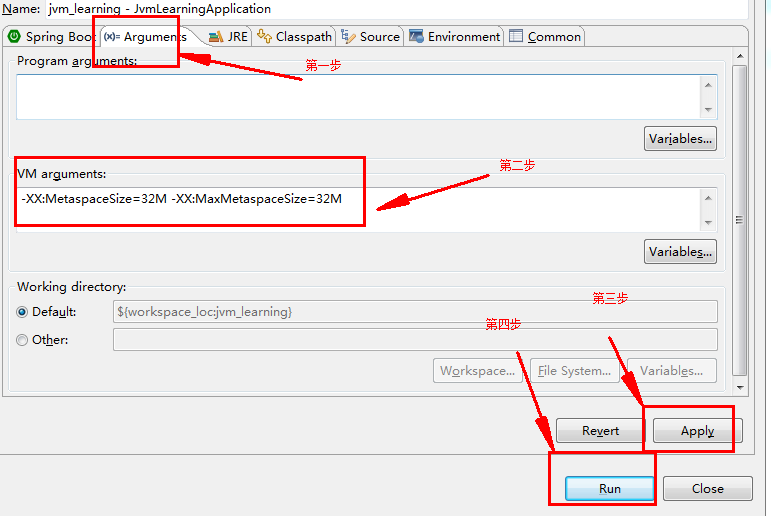This screenshot has height=516, width=771.
Task: Click the Default working directory path field
Action: click(415, 312)
